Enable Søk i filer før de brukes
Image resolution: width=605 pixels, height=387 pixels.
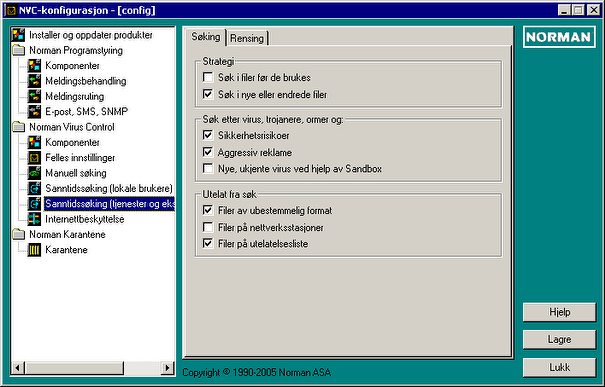208,77
